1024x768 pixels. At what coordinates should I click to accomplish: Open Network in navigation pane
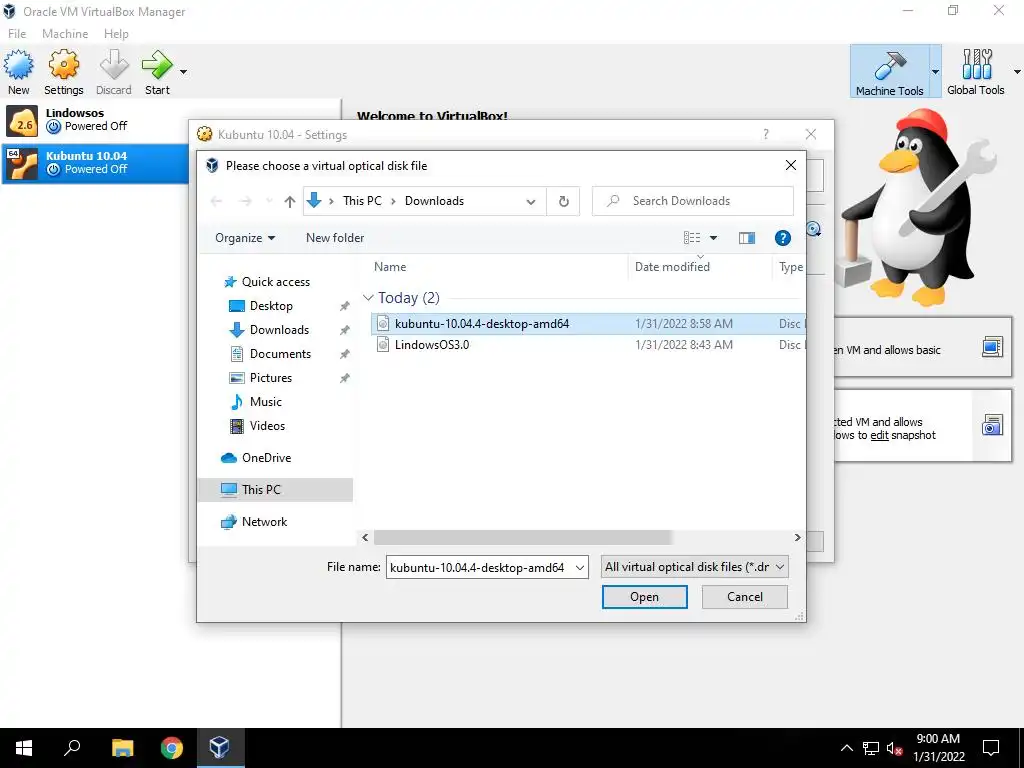tap(264, 522)
